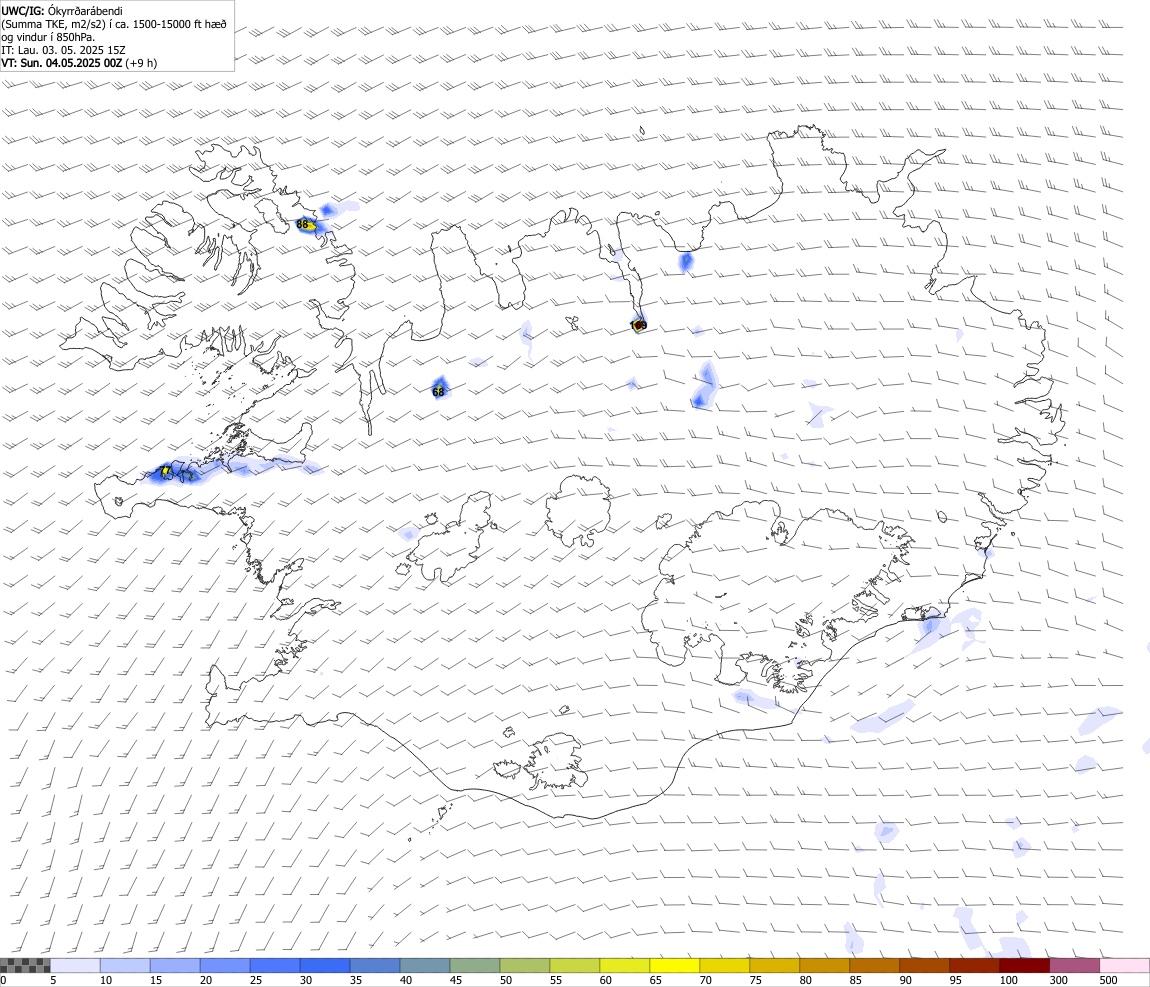Click the 'og vindur í 850hPa.' line
This screenshot has height=987, width=1150.
pyautogui.click(x=48, y=37)
